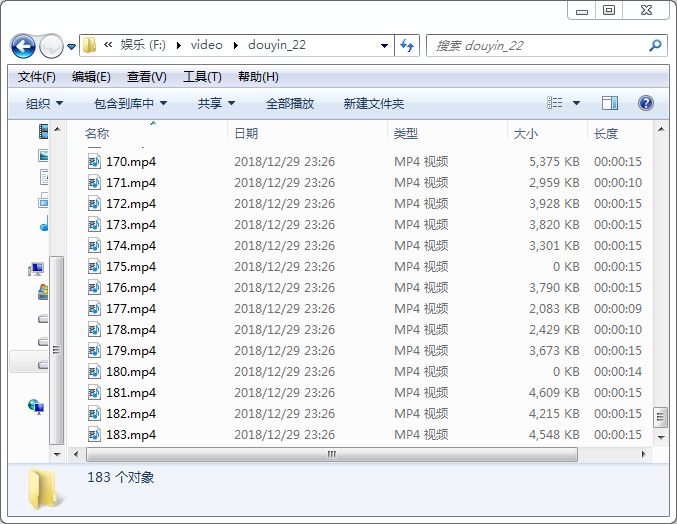Viewport: 677px width, 524px height.
Task: Click the search douyin_22 input field
Action: pyautogui.click(x=538, y=45)
